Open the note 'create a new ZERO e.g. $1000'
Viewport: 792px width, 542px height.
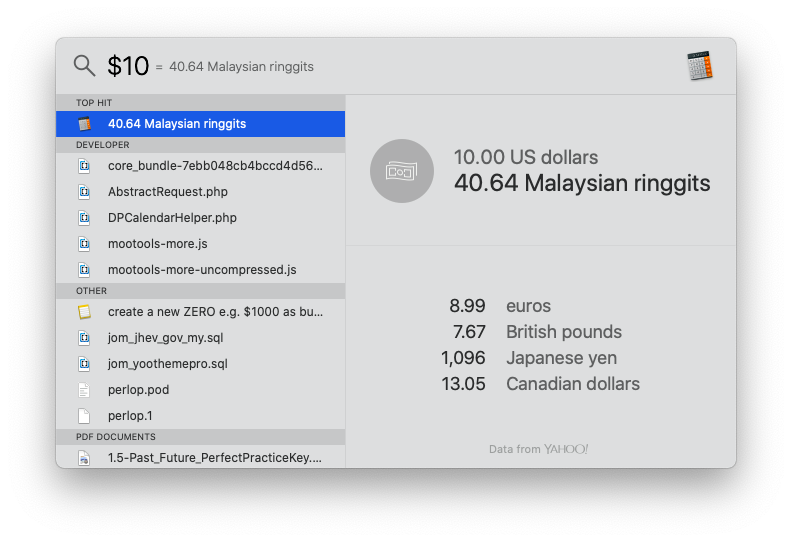coord(201,312)
